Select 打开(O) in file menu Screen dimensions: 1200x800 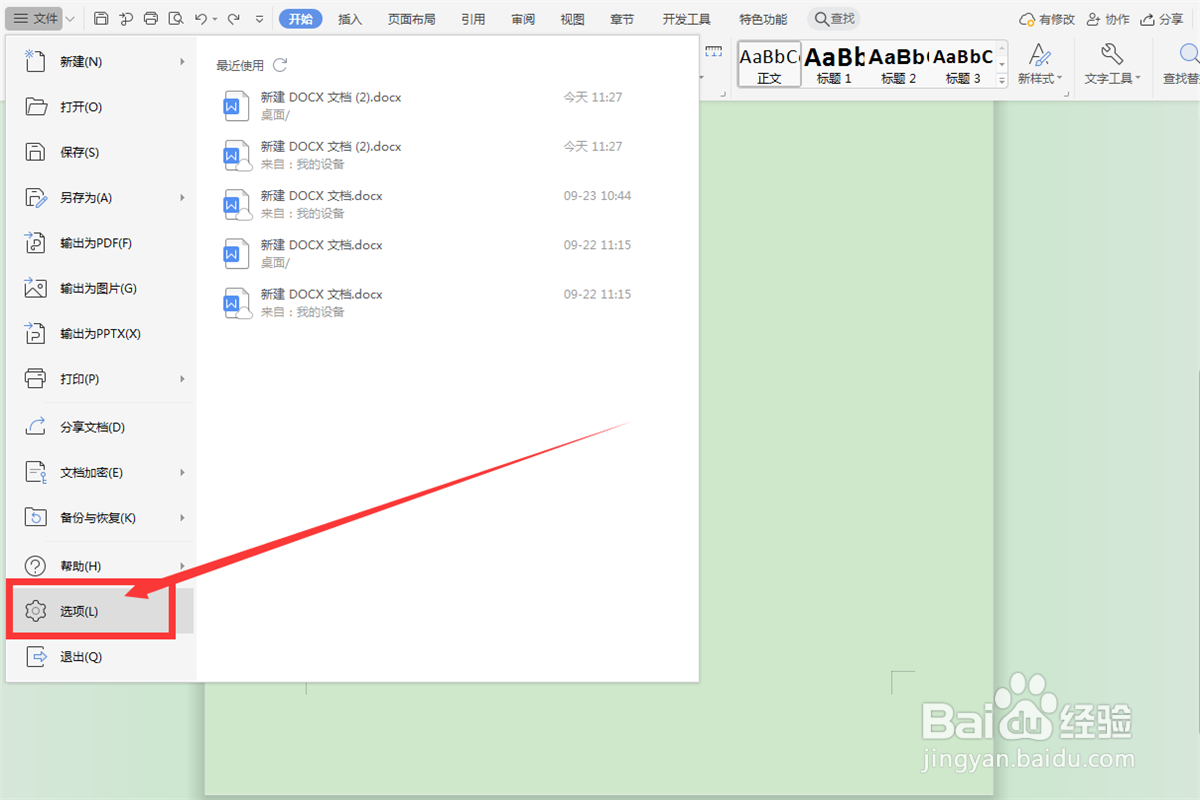(100, 107)
